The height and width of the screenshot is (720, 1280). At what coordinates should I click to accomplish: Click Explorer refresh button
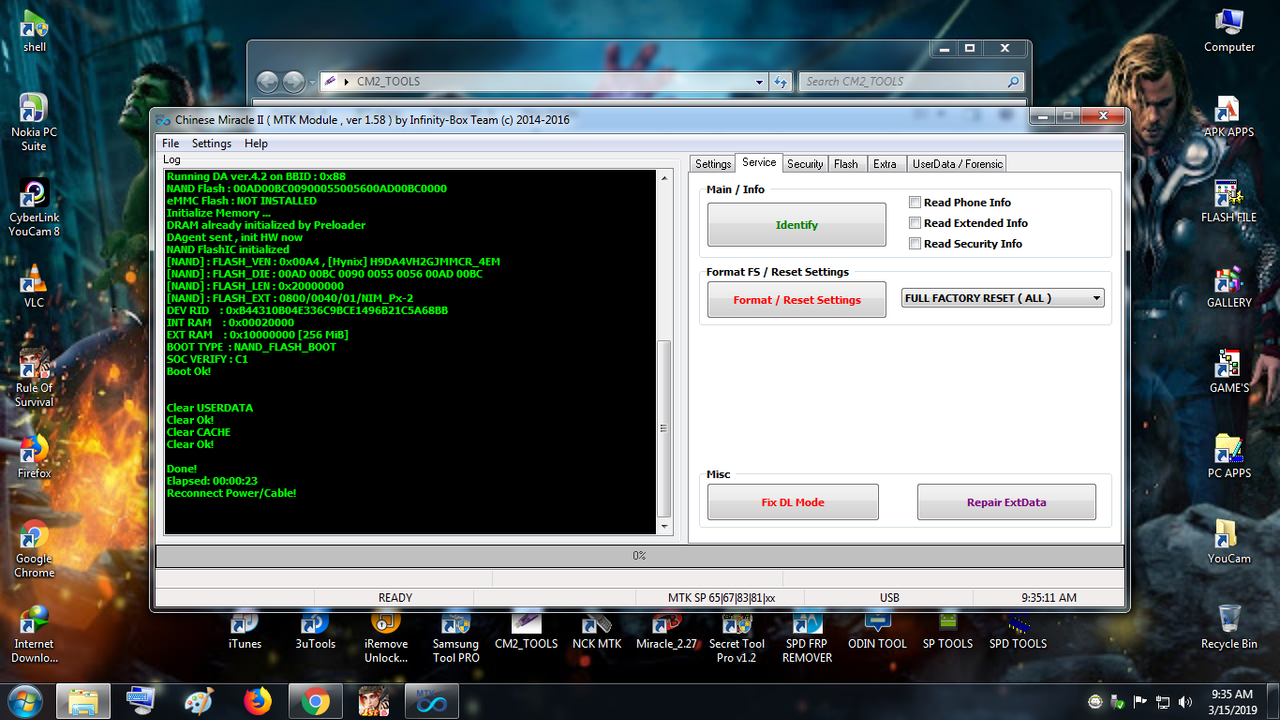click(782, 82)
